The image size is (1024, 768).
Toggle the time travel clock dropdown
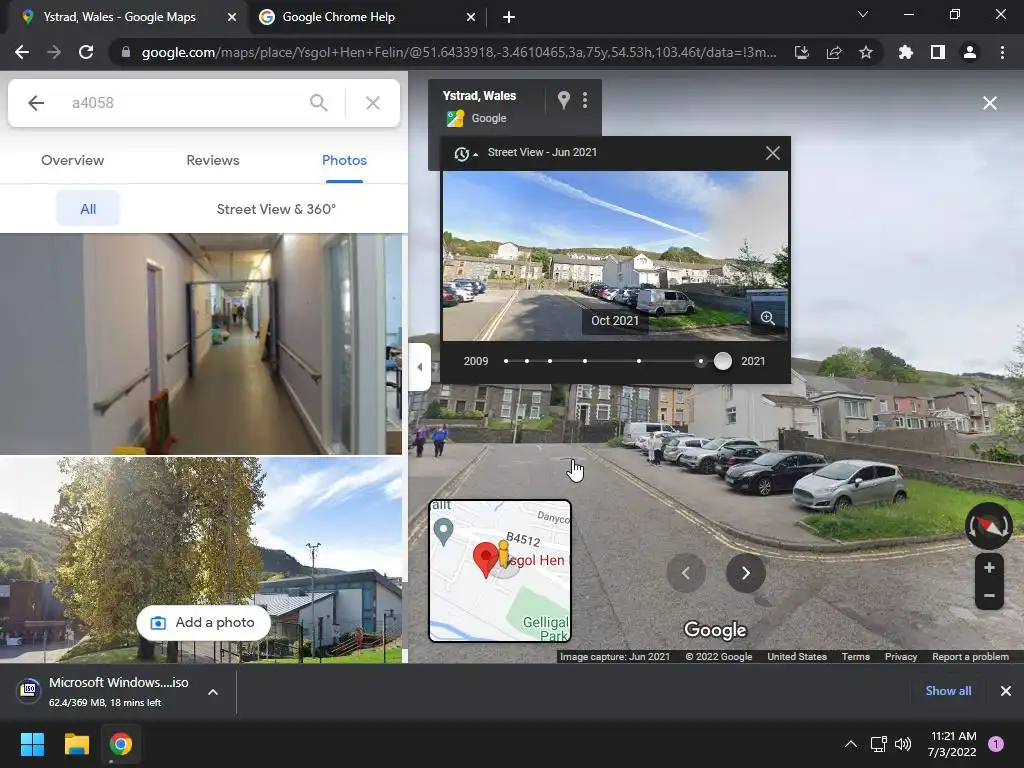(x=466, y=153)
